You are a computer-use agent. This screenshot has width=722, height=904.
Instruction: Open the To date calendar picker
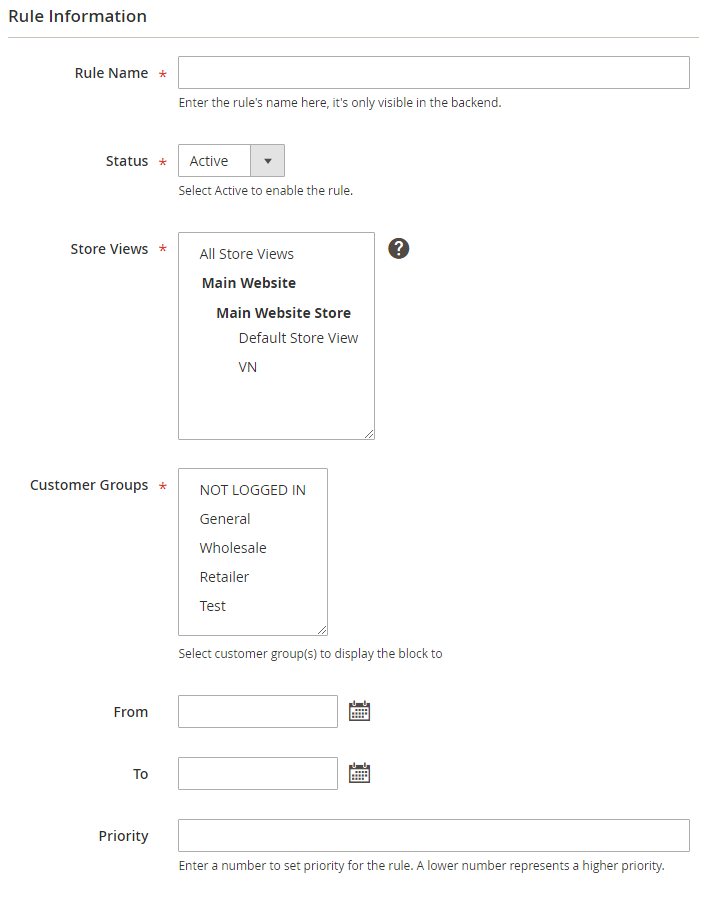[x=359, y=773]
